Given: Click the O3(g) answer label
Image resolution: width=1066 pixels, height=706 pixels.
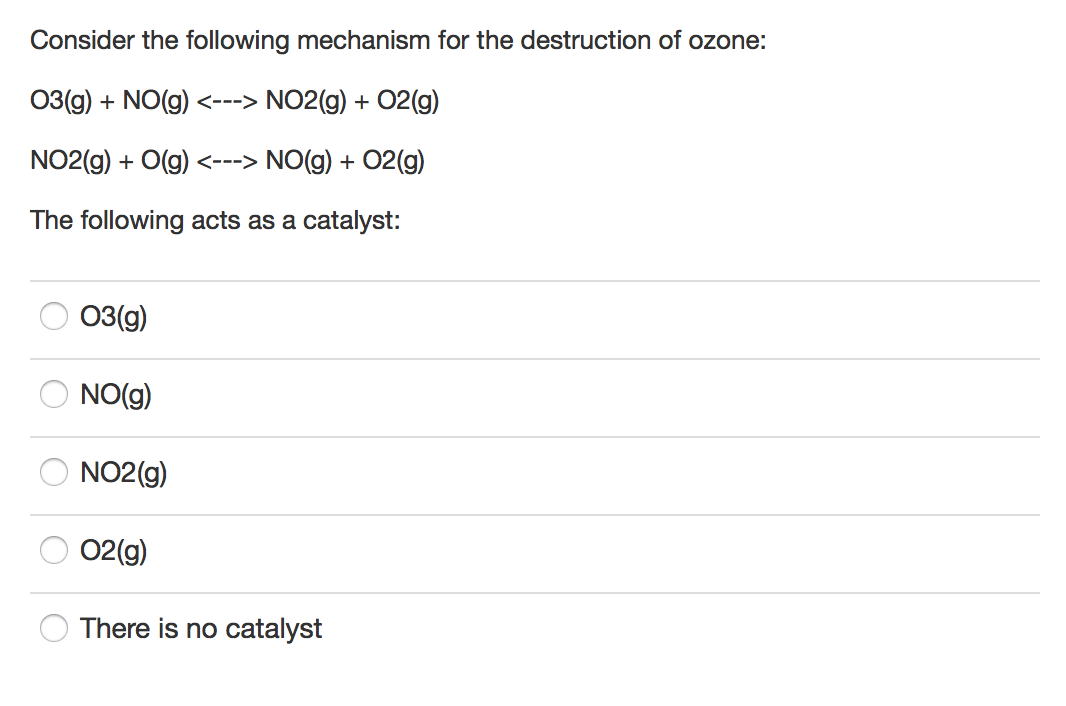Looking at the screenshot, I should [113, 316].
